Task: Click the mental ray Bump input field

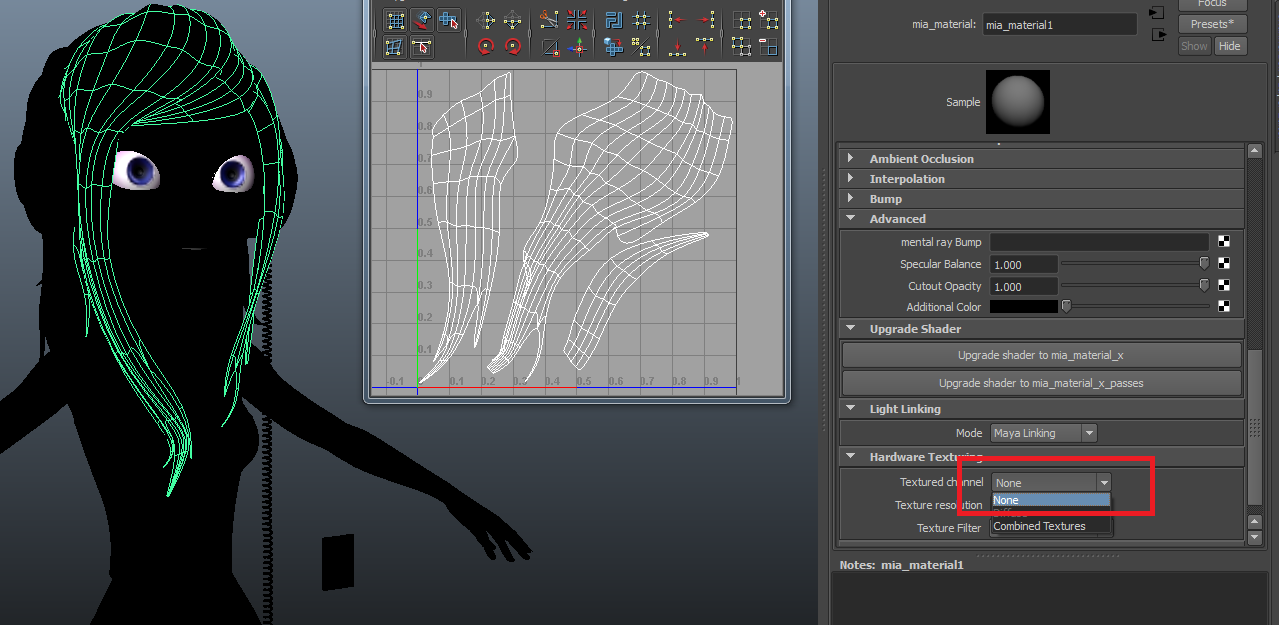Action: pyautogui.click(x=1100, y=242)
